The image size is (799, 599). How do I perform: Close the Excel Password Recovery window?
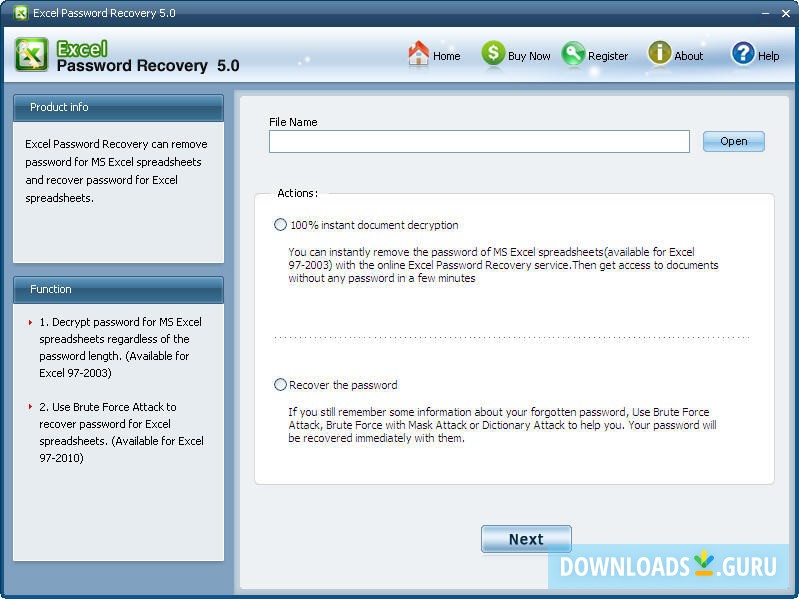pyautogui.click(x=786, y=13)
